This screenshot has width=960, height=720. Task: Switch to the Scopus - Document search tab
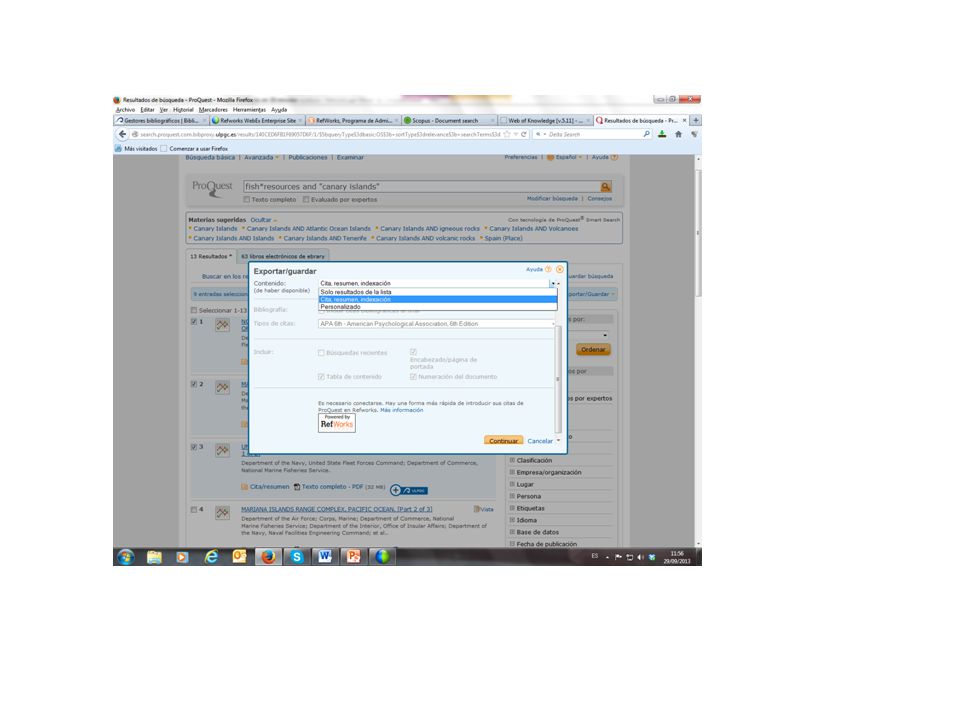tap(448, 121)
